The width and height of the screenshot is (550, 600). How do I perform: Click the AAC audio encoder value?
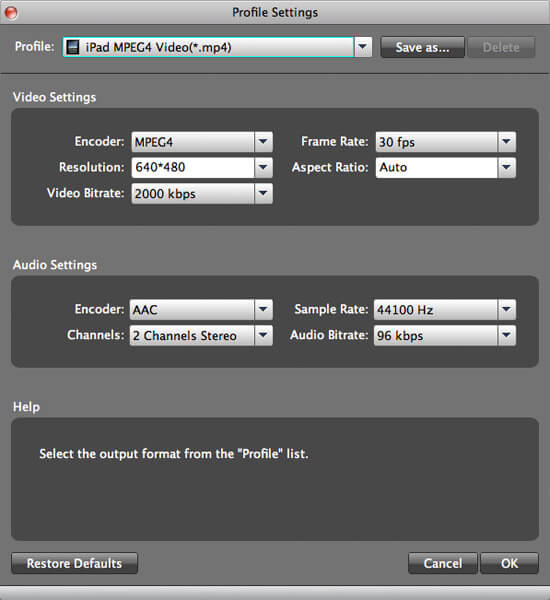pyautogui.click(x=145, y=310)
